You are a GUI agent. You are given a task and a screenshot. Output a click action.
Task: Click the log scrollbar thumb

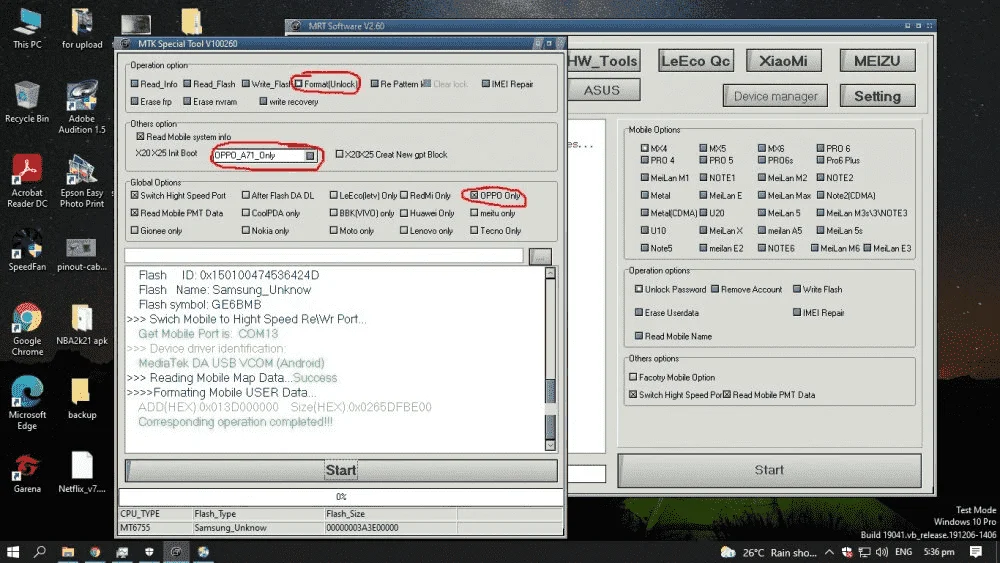pos(550,408)
